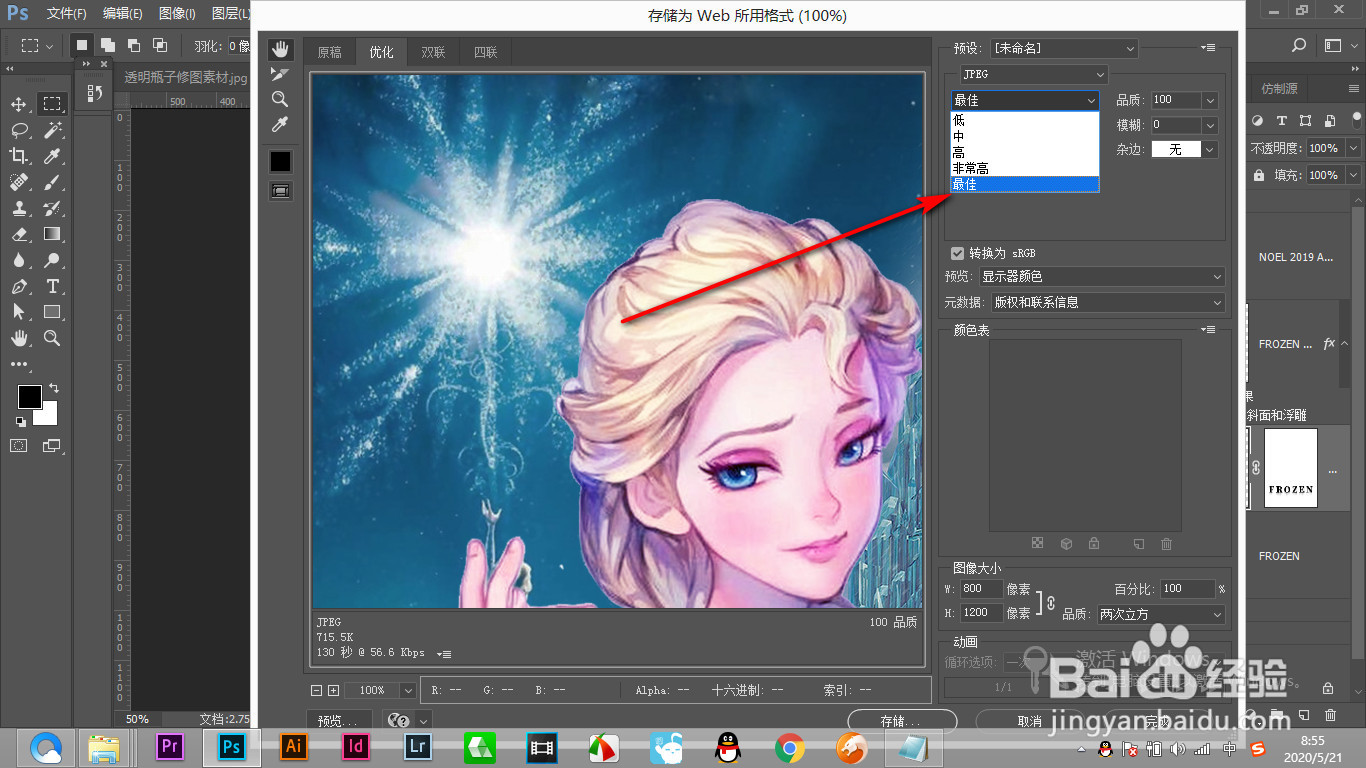Select Intersect with Selection mode
The width and height of the screenshot is (1366, 768).
tap(159, 45)
